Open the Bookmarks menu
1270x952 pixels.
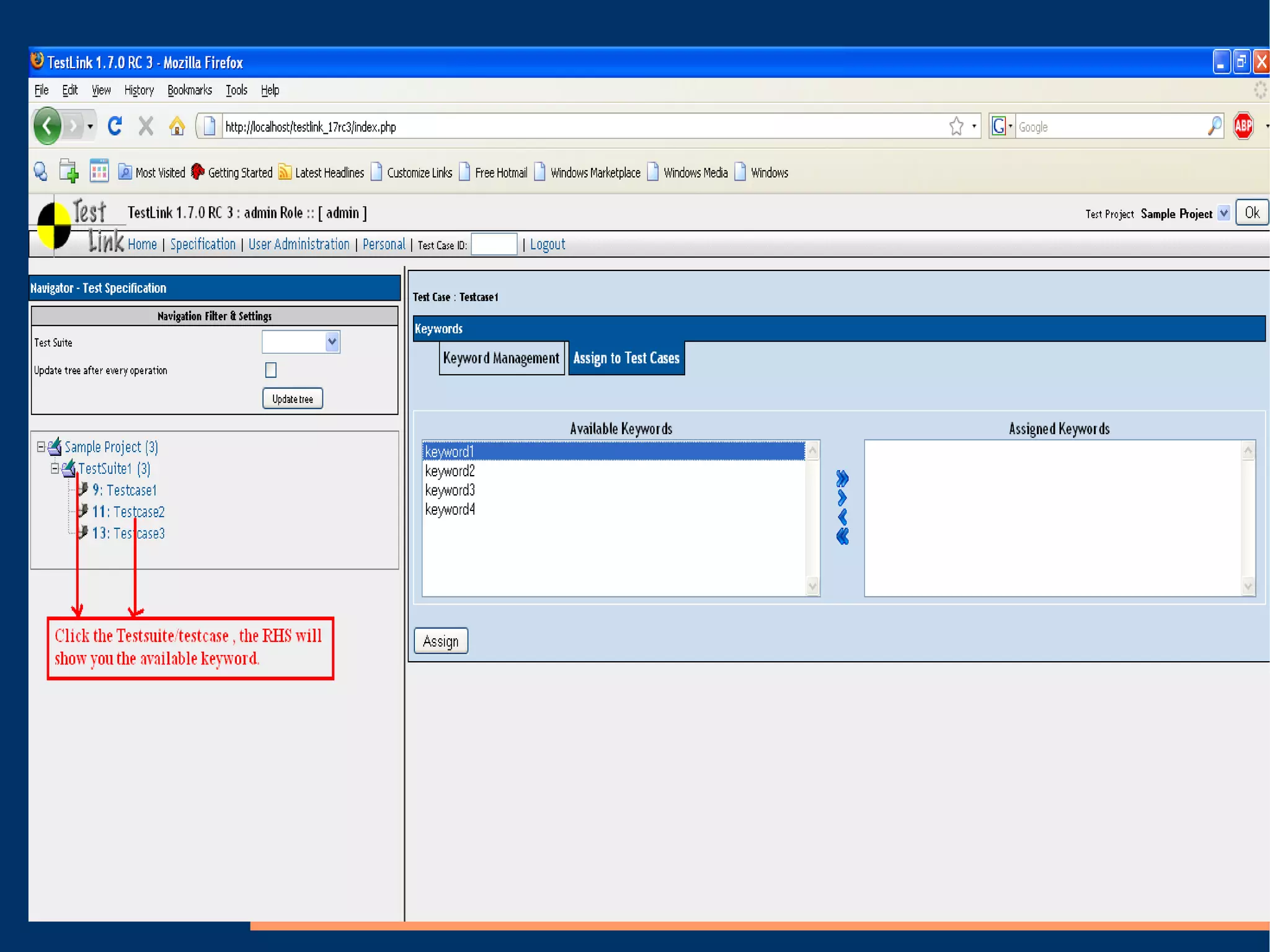click(x=190, y=91)
